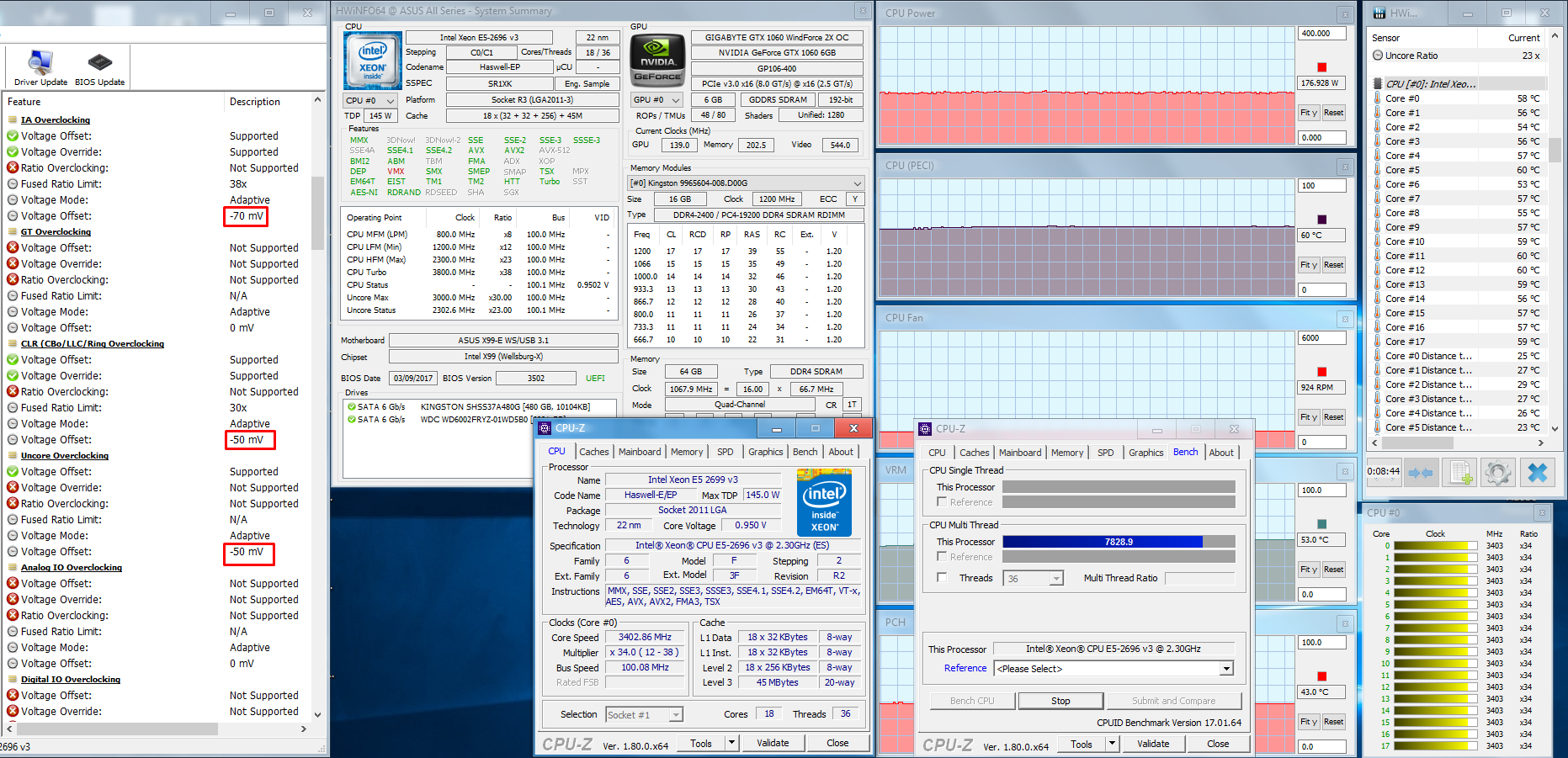Viewport: 1568px width, 758px height.
Task: Click the collapse arrows icon in sensors
Action: pos(1421,473)
